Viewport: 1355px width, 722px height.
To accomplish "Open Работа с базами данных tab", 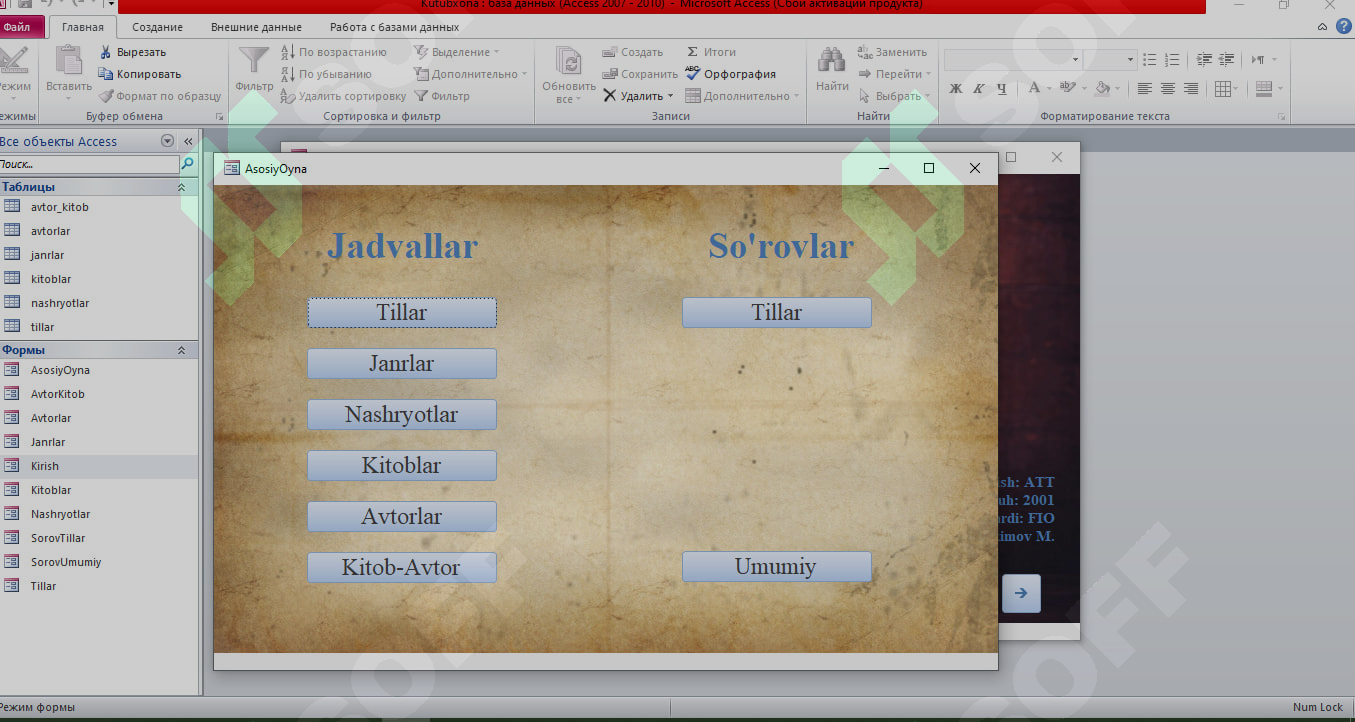I will 394,28.
